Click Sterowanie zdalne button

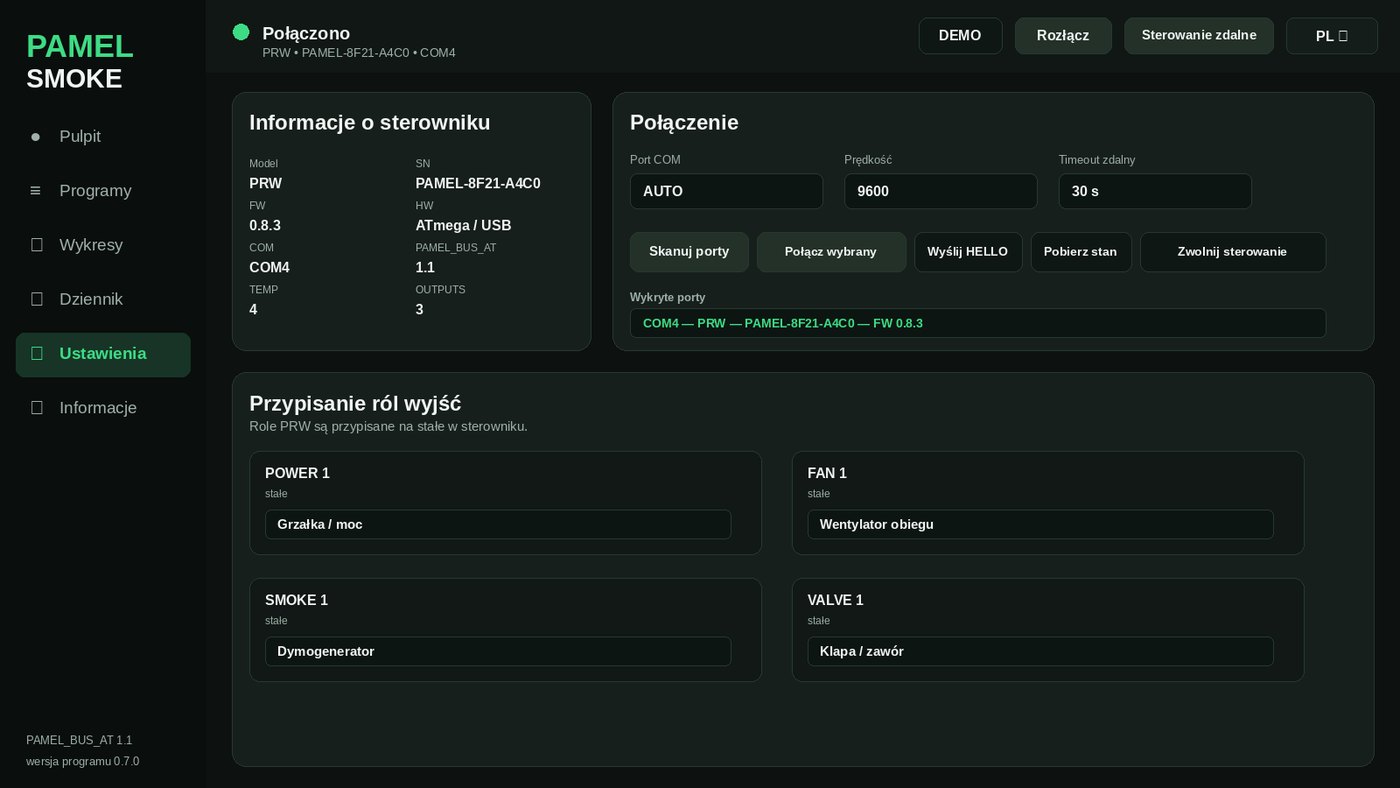(1199, 36)
